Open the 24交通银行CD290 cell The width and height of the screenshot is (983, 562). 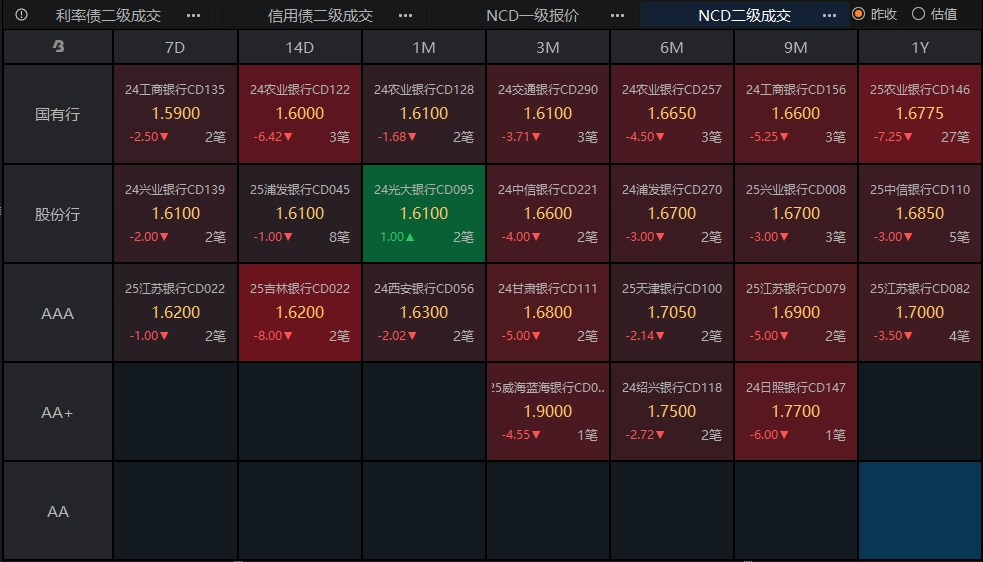tap(548, 114)
